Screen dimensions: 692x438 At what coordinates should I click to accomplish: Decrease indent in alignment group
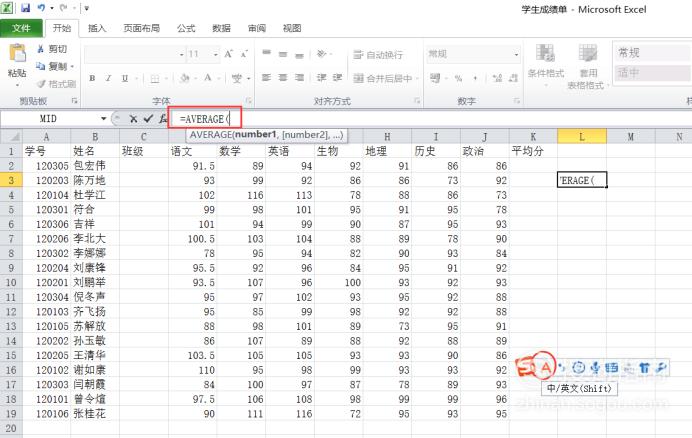click(x=322, y=78)
